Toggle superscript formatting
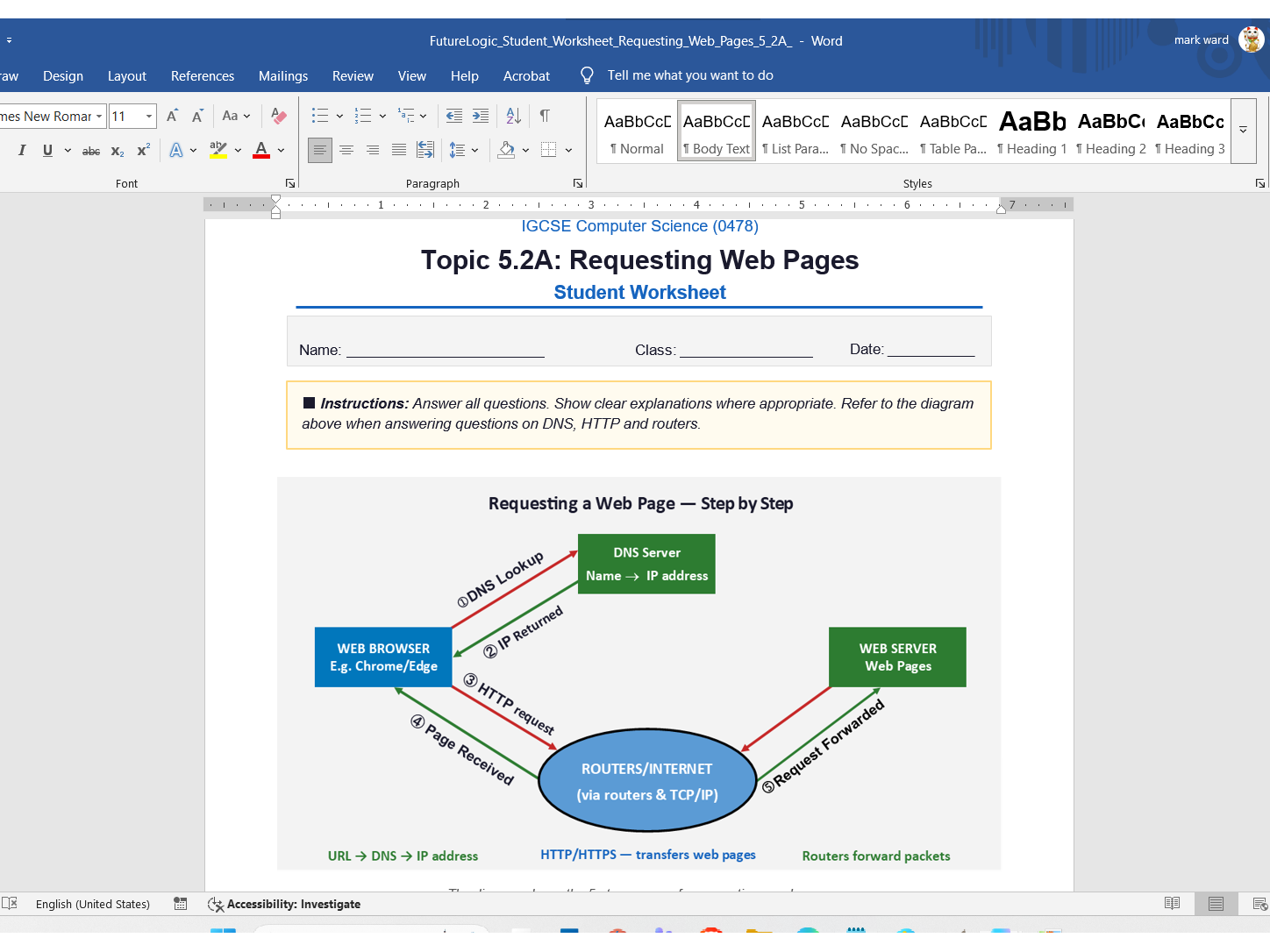Viewport: 1270px width, 952px height. click(143, 150)
